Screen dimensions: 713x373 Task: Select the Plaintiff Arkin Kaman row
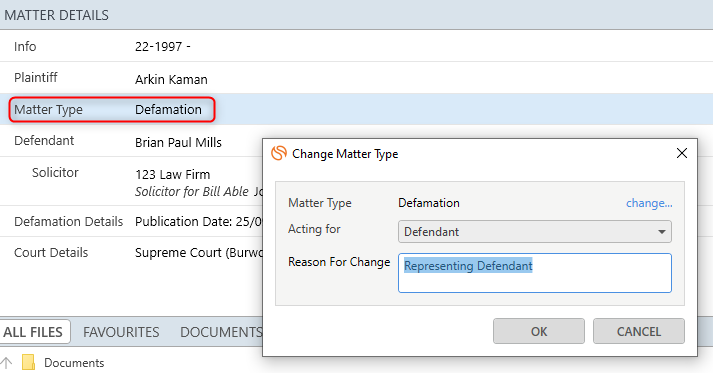tap(356, 78)
